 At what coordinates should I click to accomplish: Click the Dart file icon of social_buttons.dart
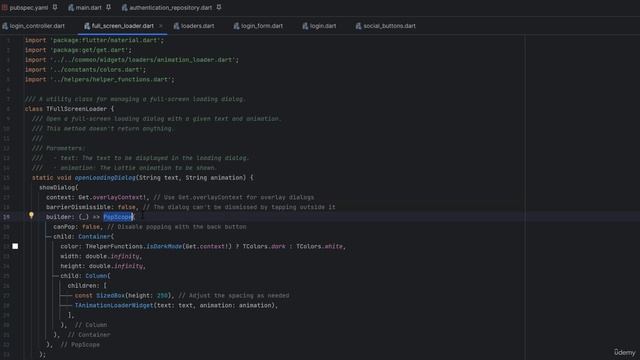coord(358,26)
